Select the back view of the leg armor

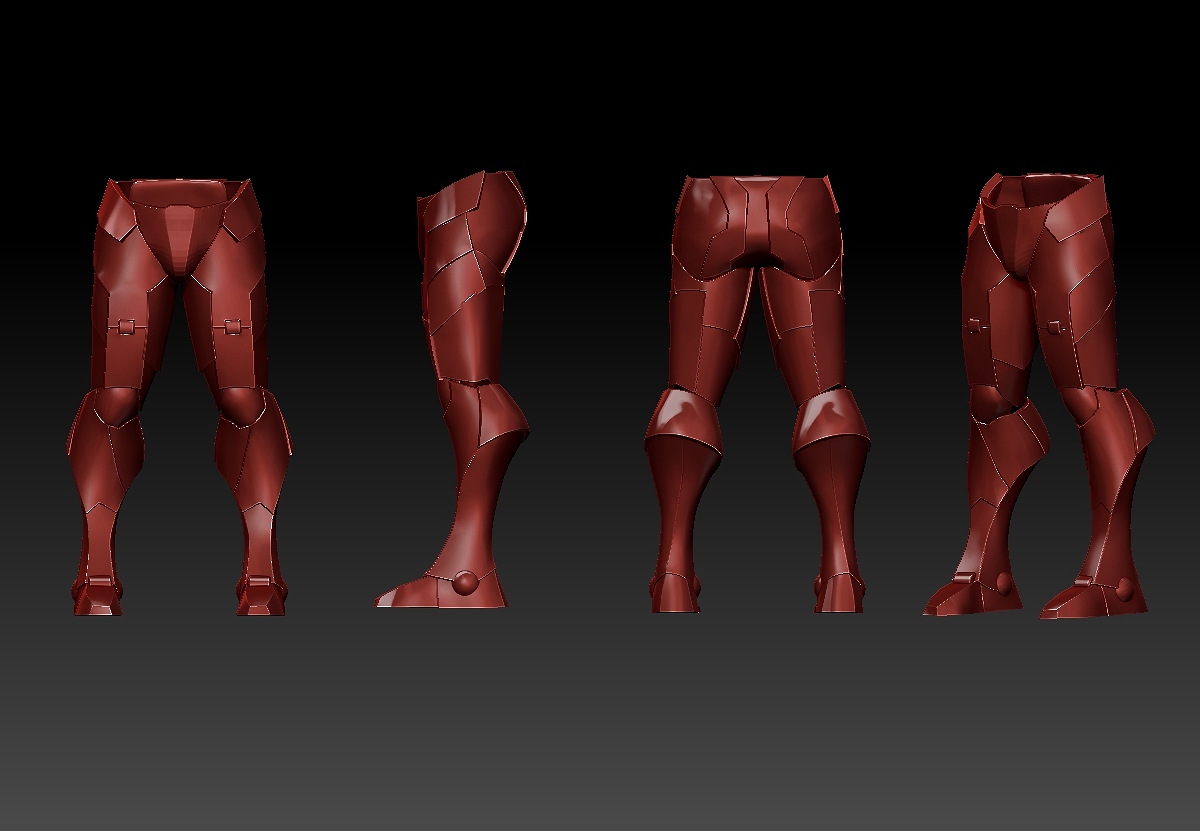pos(757,393)
